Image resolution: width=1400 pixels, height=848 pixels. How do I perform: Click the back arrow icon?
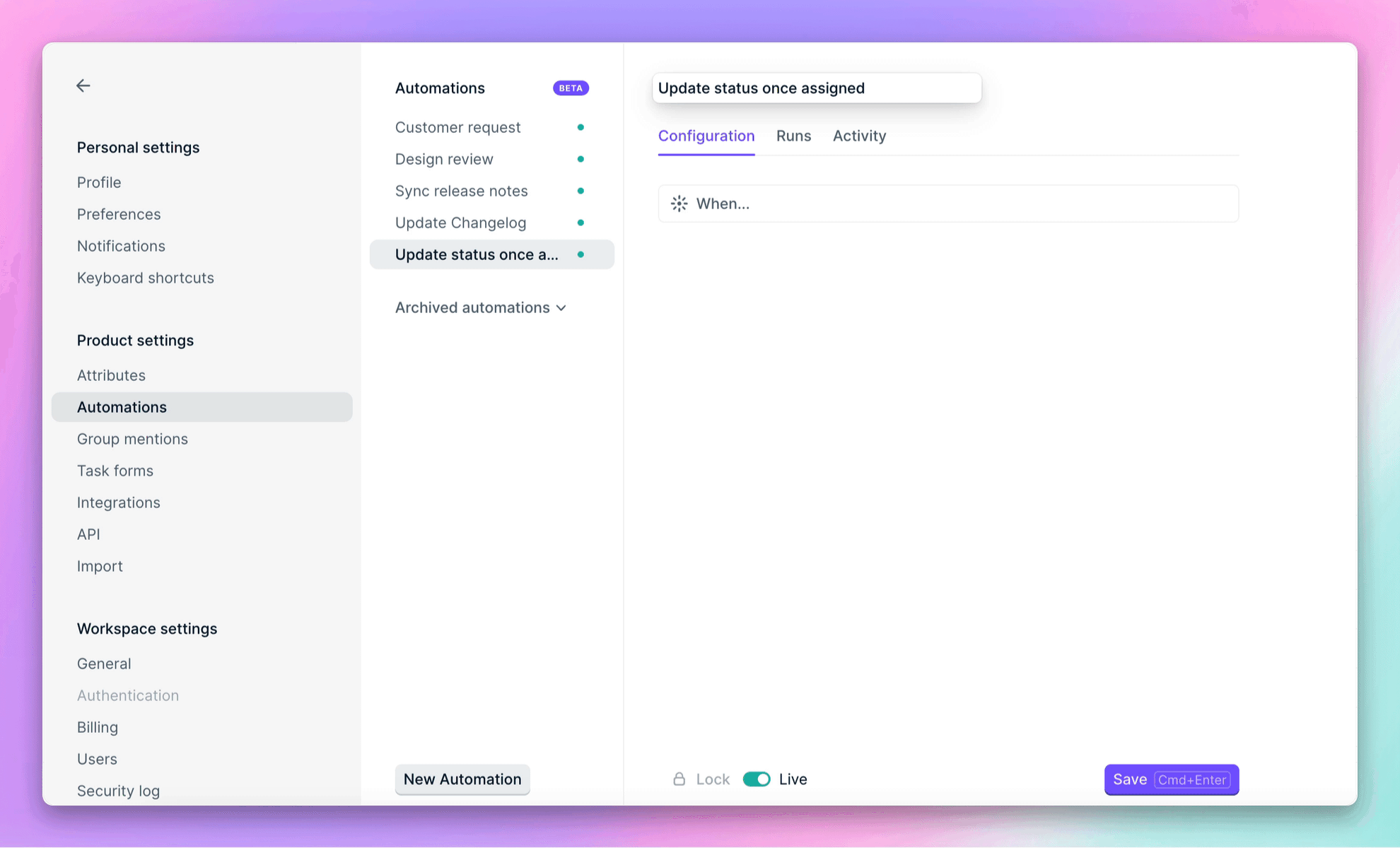pos(83,86)
